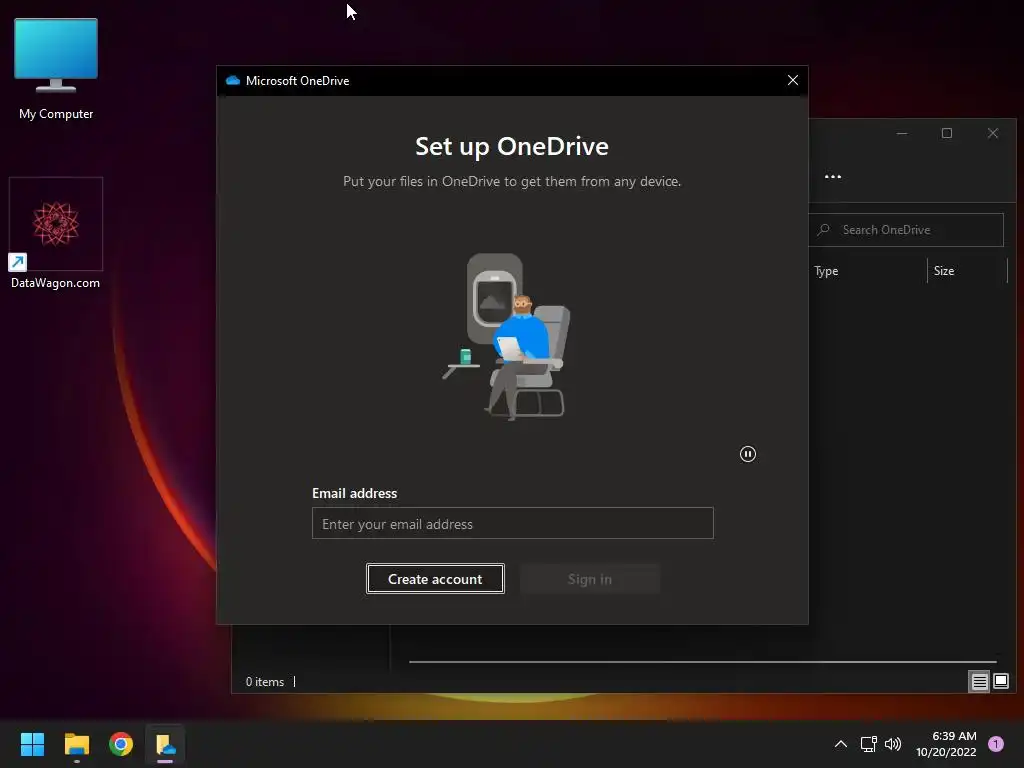Open the three-dots See more menu in File Explorer

[x=833, y=176]
